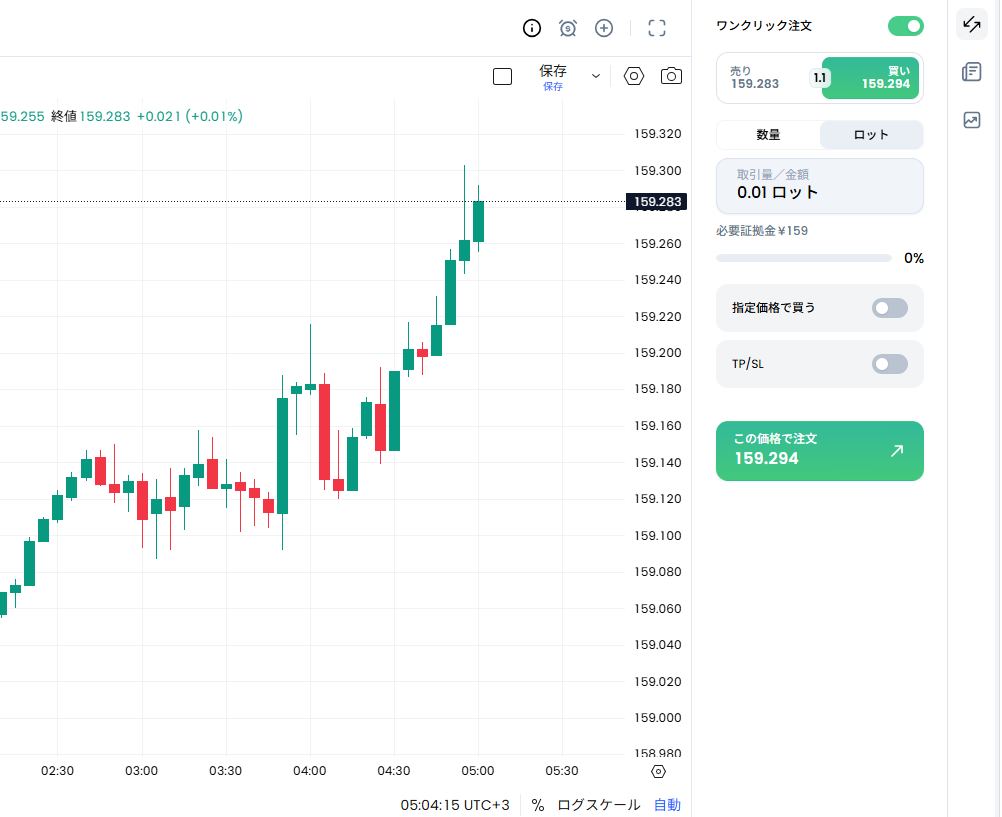Open the order list document icon
Screen dimensions: 1002x817
pos(971,72)
